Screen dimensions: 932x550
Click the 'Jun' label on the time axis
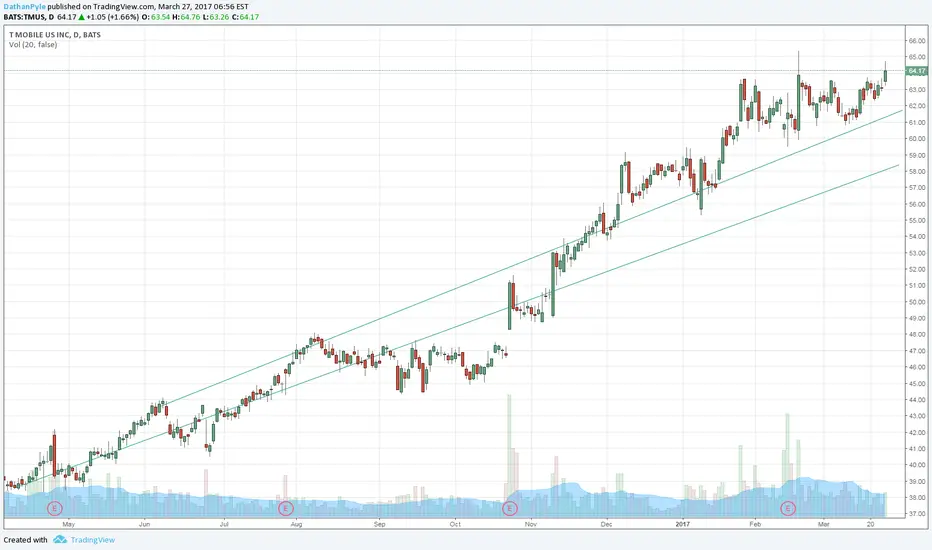click(144, 524)
